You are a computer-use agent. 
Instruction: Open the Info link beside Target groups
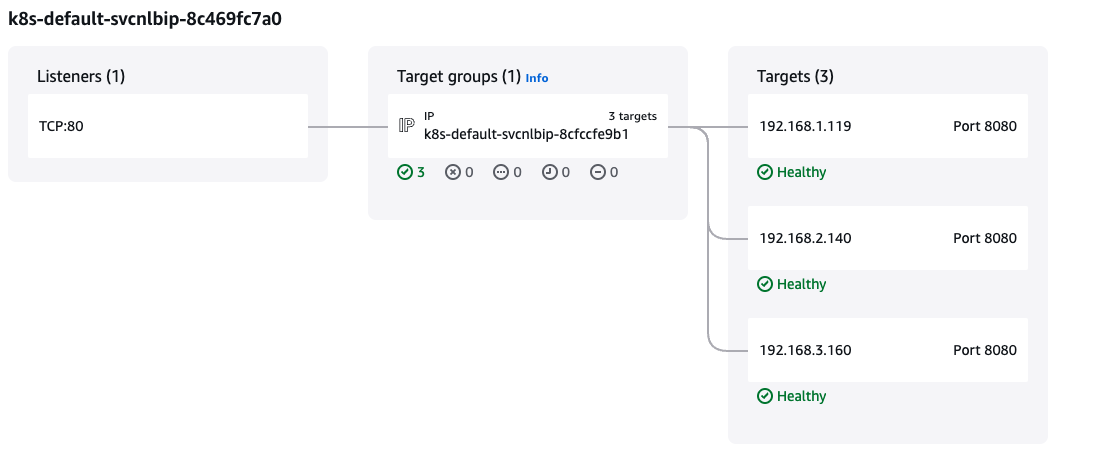(537, 78)
